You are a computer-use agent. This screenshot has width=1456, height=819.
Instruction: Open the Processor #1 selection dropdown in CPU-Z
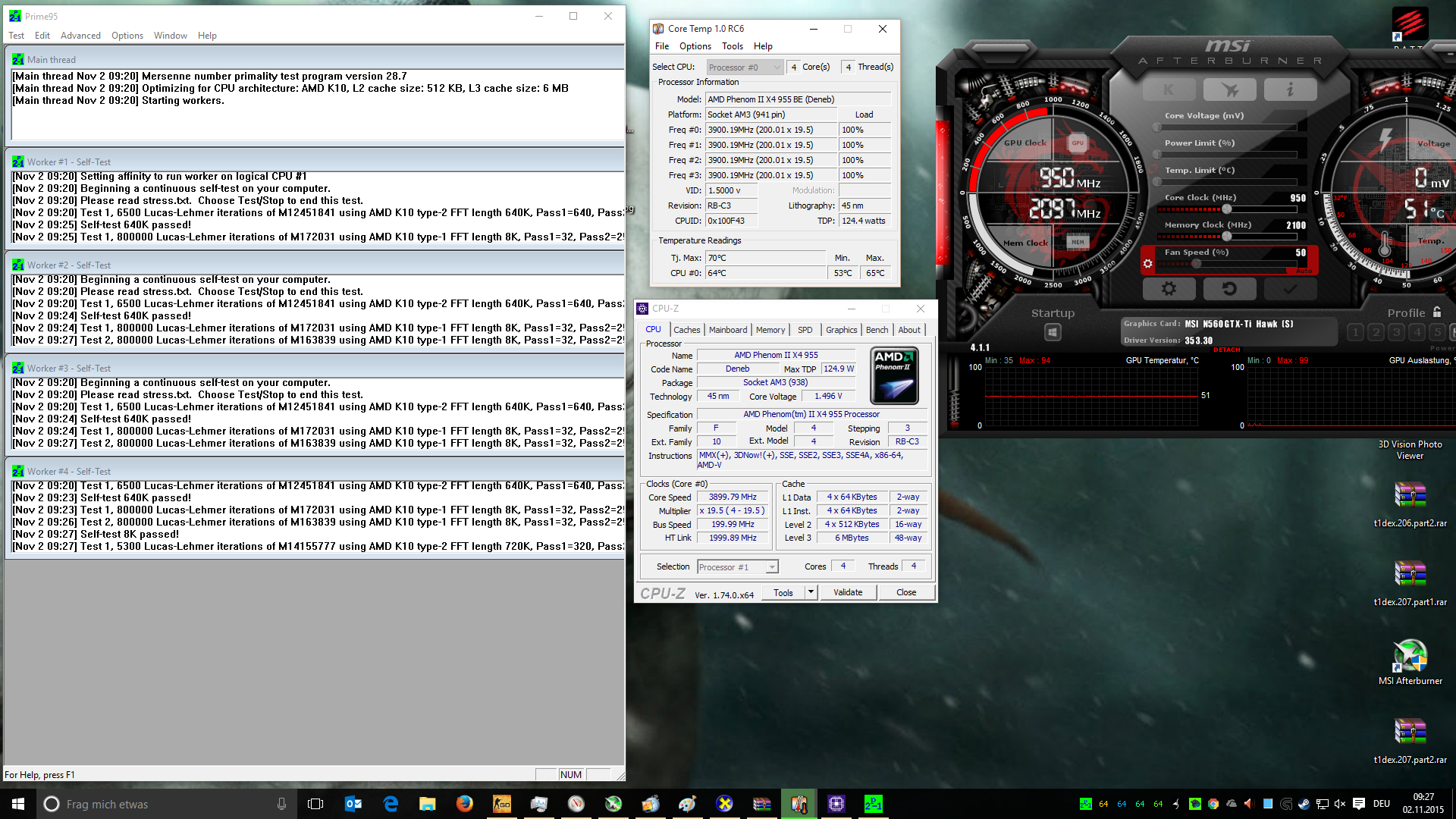point(737,566)
